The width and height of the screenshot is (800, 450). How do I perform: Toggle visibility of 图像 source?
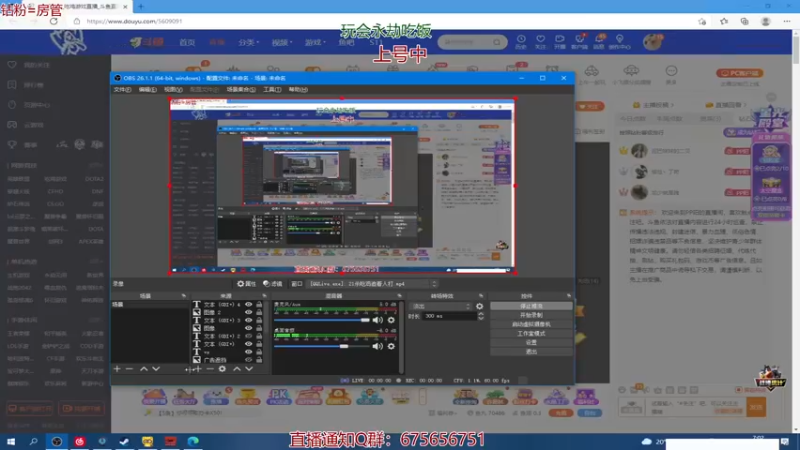tap(248, 328)
